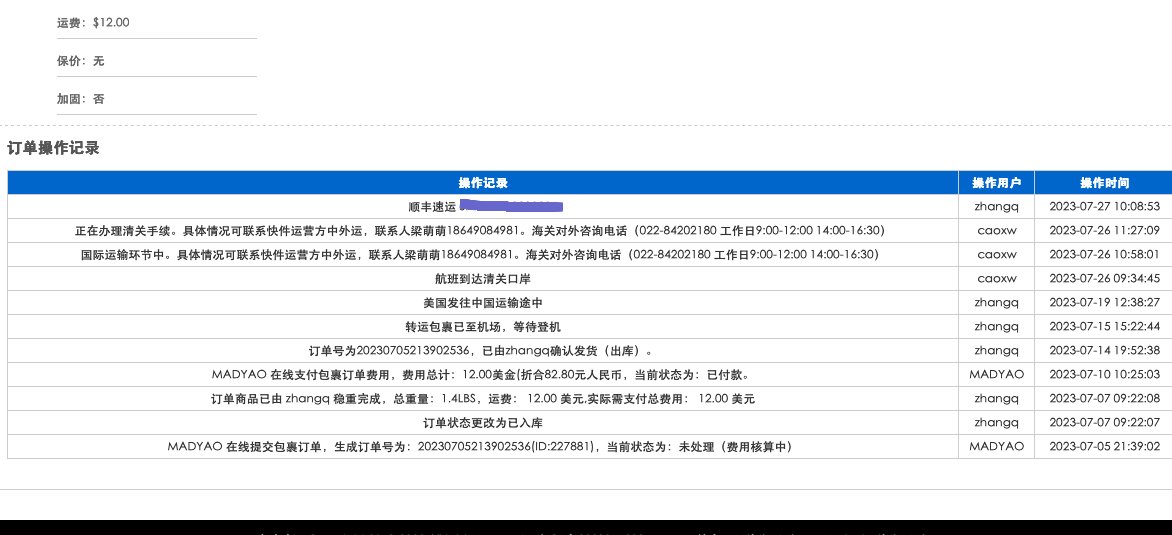The image size is (1172, 535).
Task: Select the 国际运输环节中 record text
Action: click(479, 255)
